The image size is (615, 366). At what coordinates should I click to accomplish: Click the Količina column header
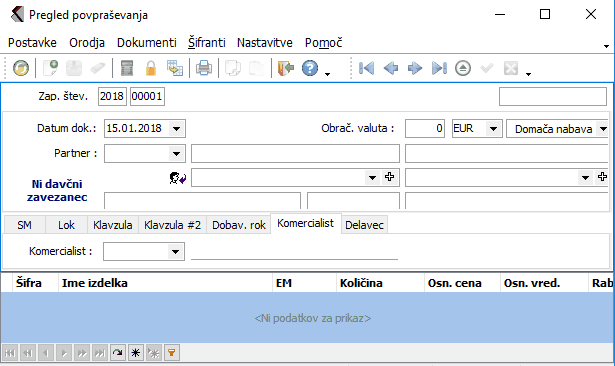380,283
